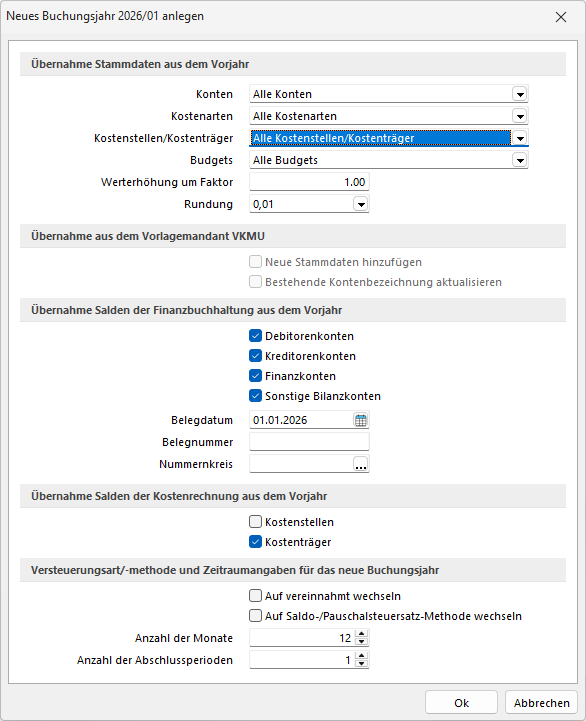Close the Neues Buchungsjahr dialog

point(561,17)
